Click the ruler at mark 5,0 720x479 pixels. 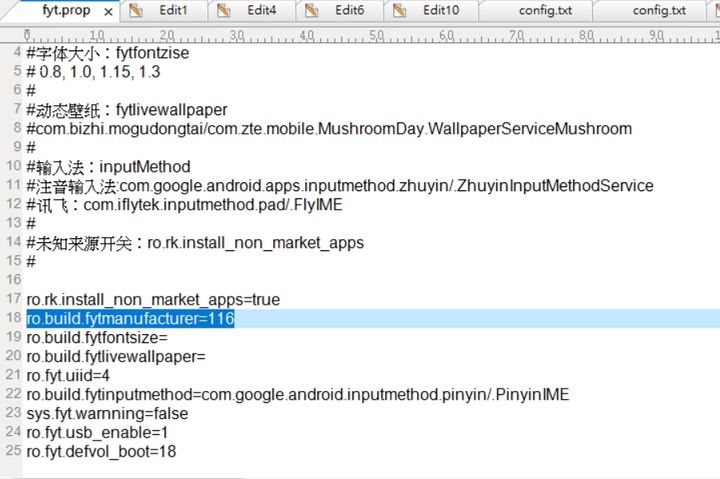377,35
